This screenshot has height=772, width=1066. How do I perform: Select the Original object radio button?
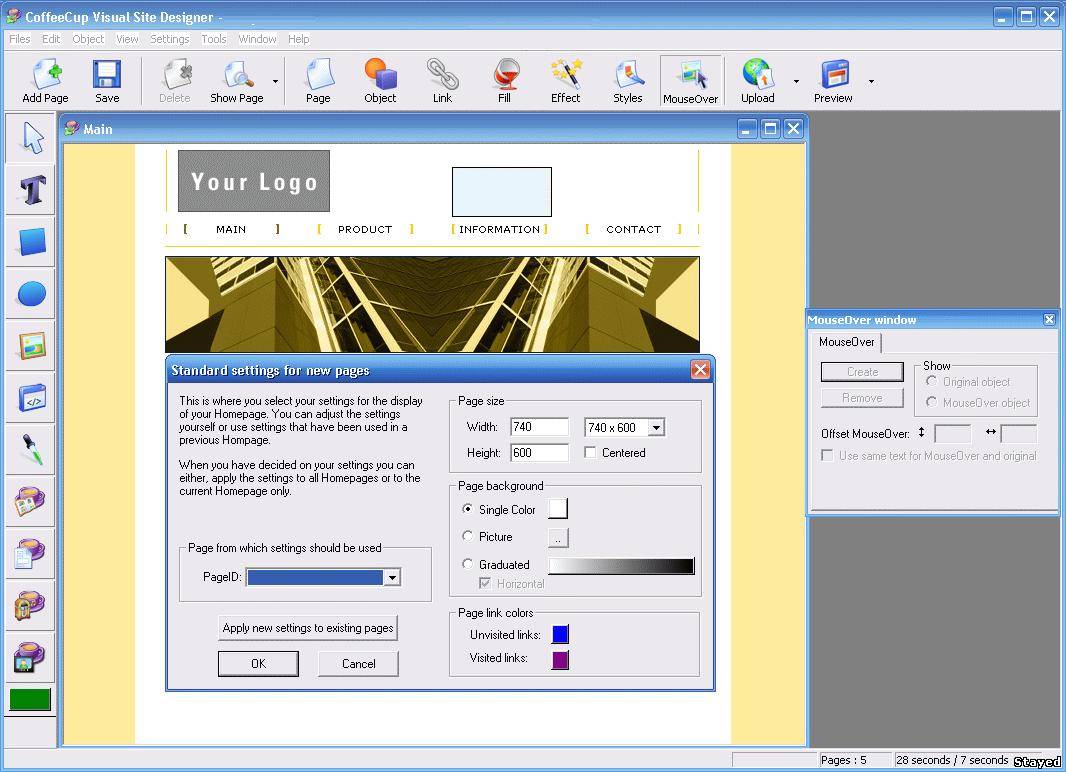[931, 381]
